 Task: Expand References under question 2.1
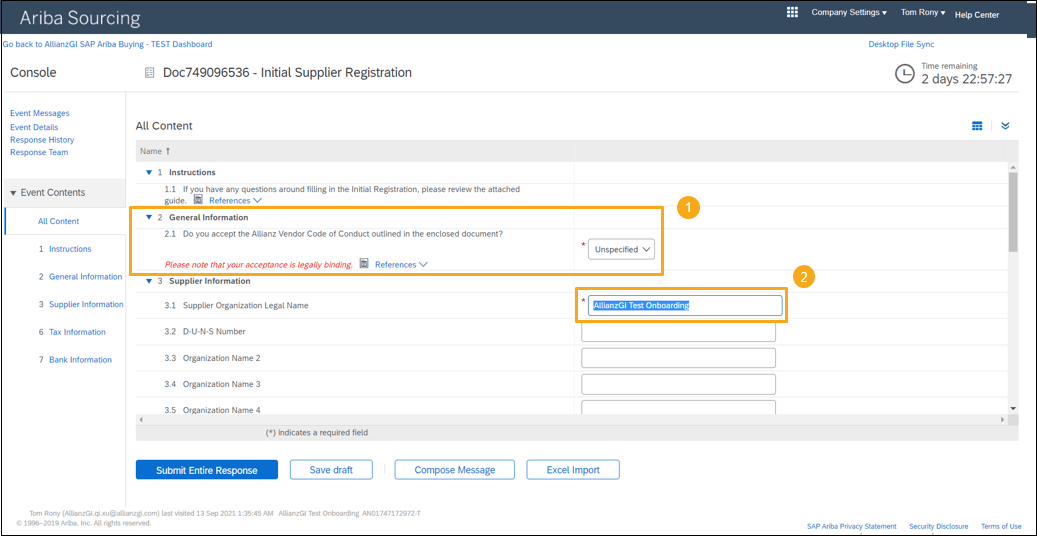[x=401, y=264]
